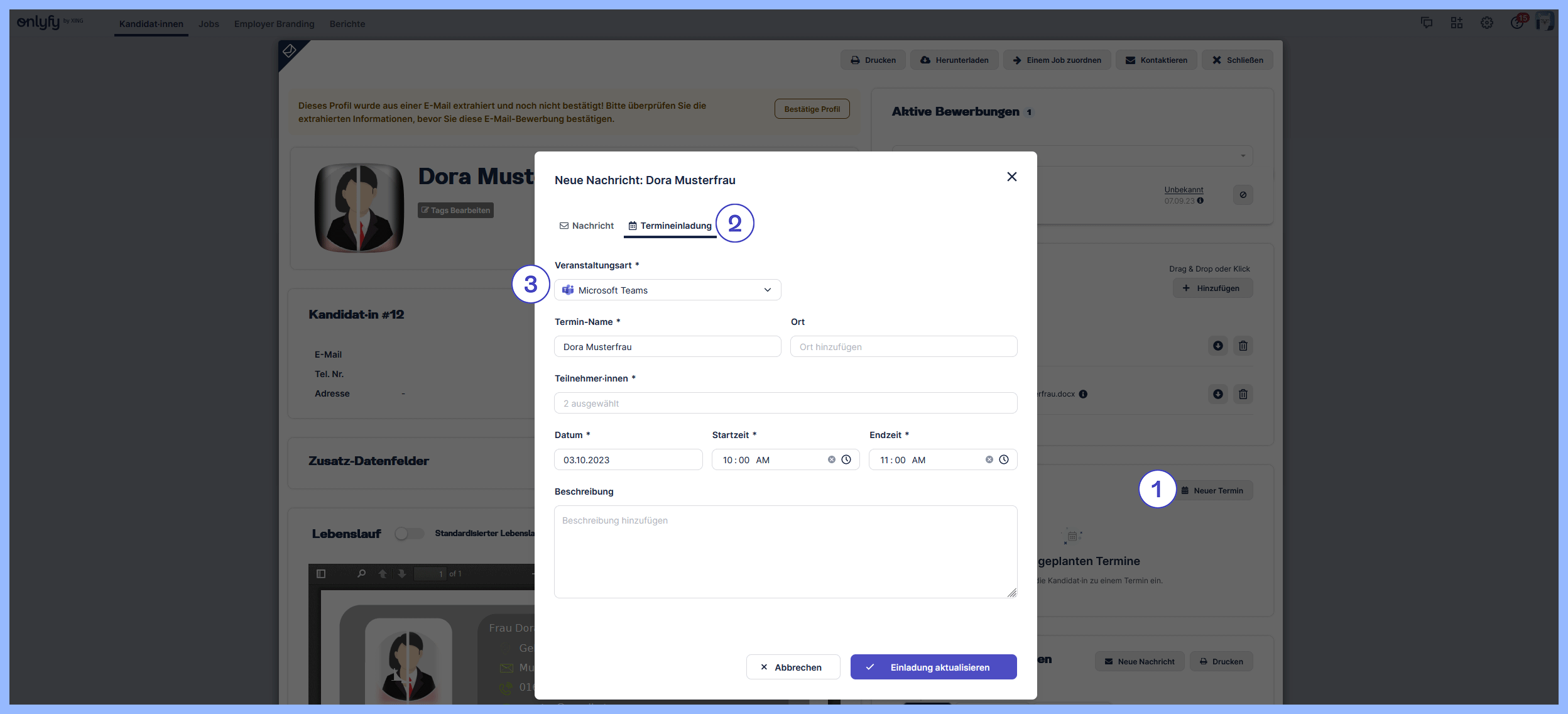Click into the Ort hinzufügen field
Image resolution: width=1568 pixels, height=714 pixels.
[903, 346]
